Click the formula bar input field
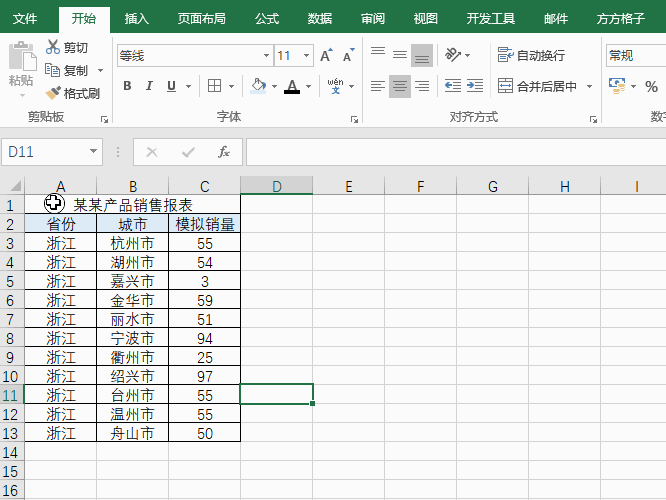Screen dimensions: 666x500 point(456,152)
